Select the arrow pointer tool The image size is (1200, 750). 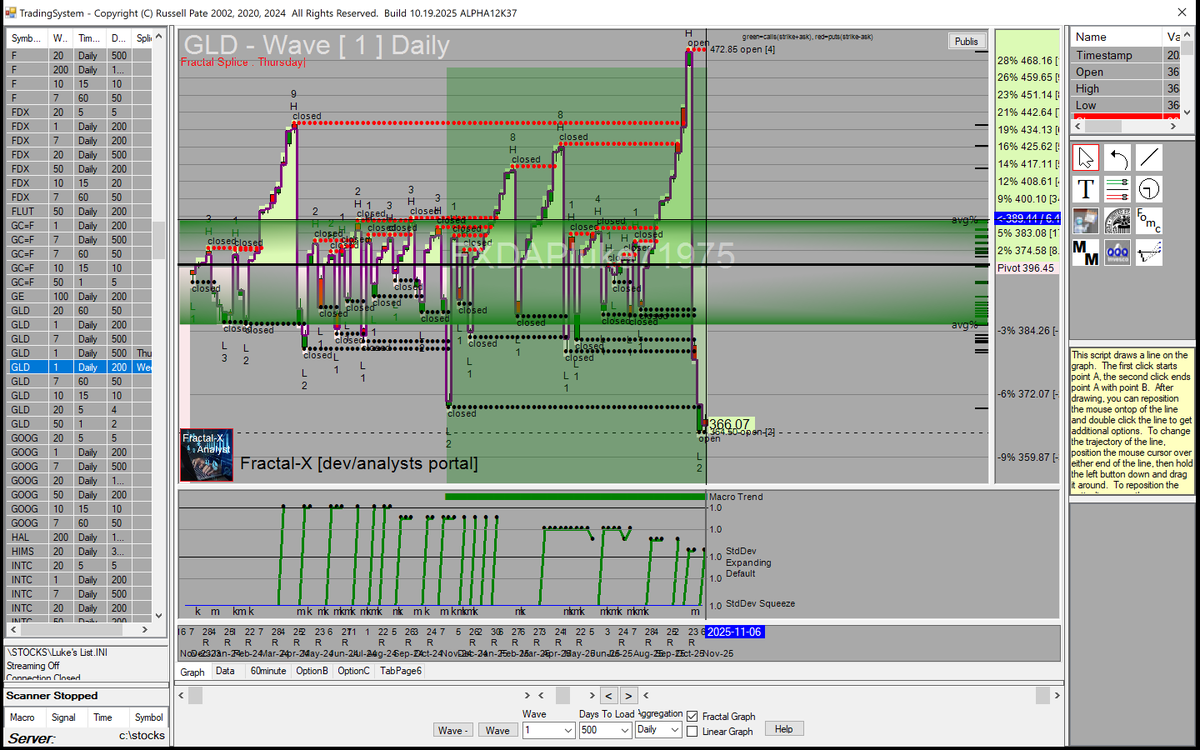1086,157
